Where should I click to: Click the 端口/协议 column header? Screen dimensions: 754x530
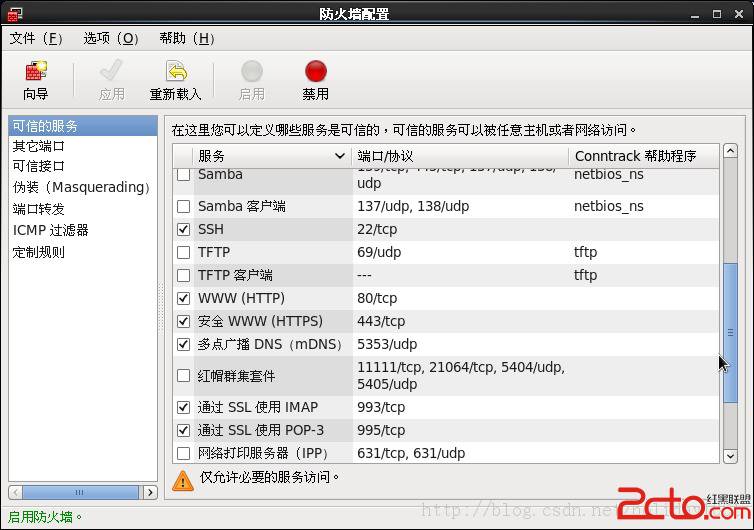click(x=460, y=156)
